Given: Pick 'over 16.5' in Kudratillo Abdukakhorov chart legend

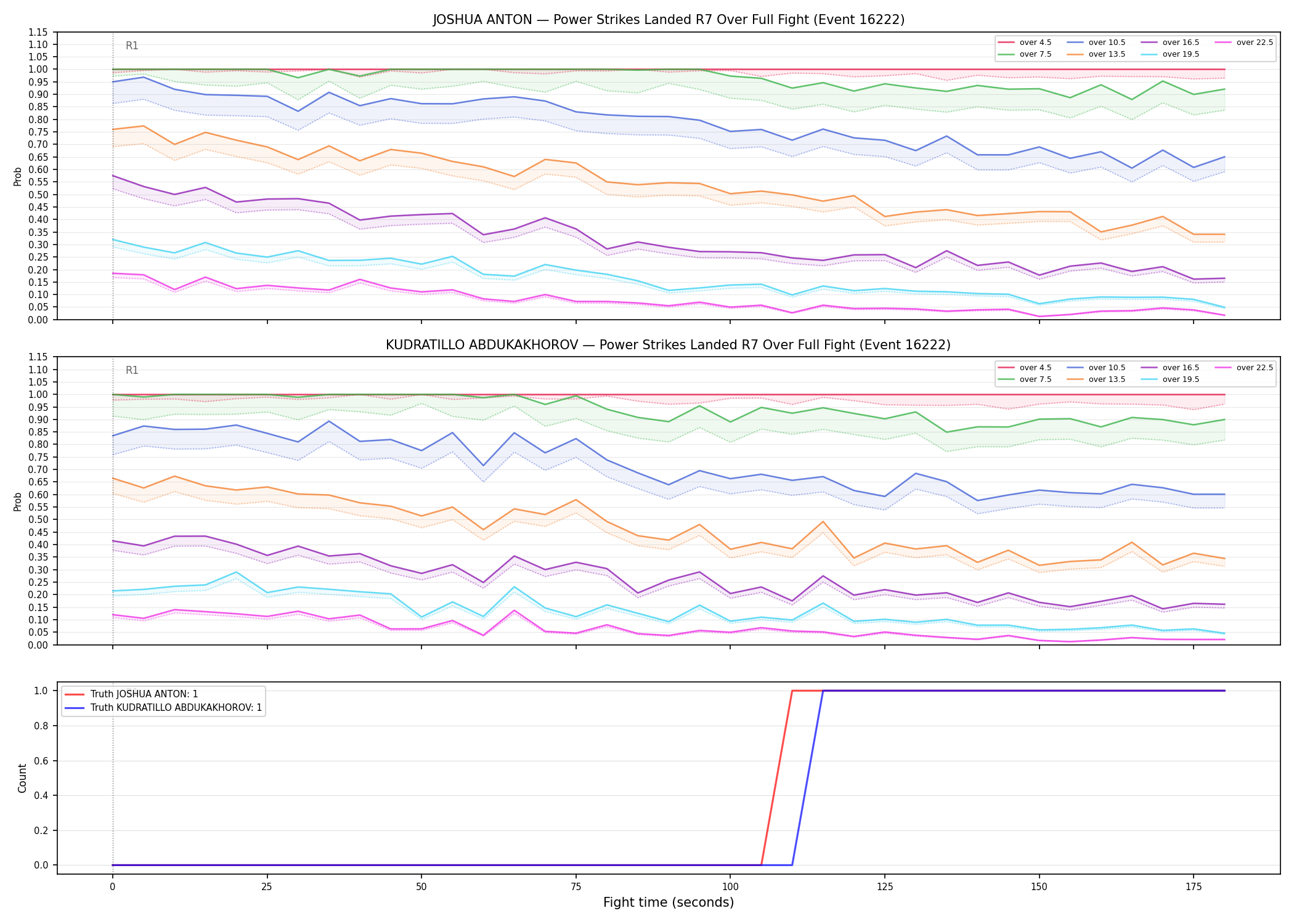Looking at the screenshot, I should (1170, 368).
